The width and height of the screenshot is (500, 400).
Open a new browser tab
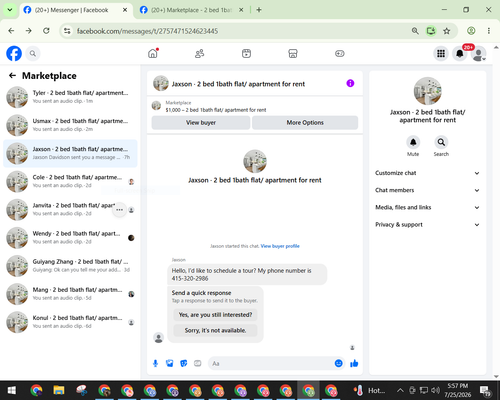pos(259,10)
